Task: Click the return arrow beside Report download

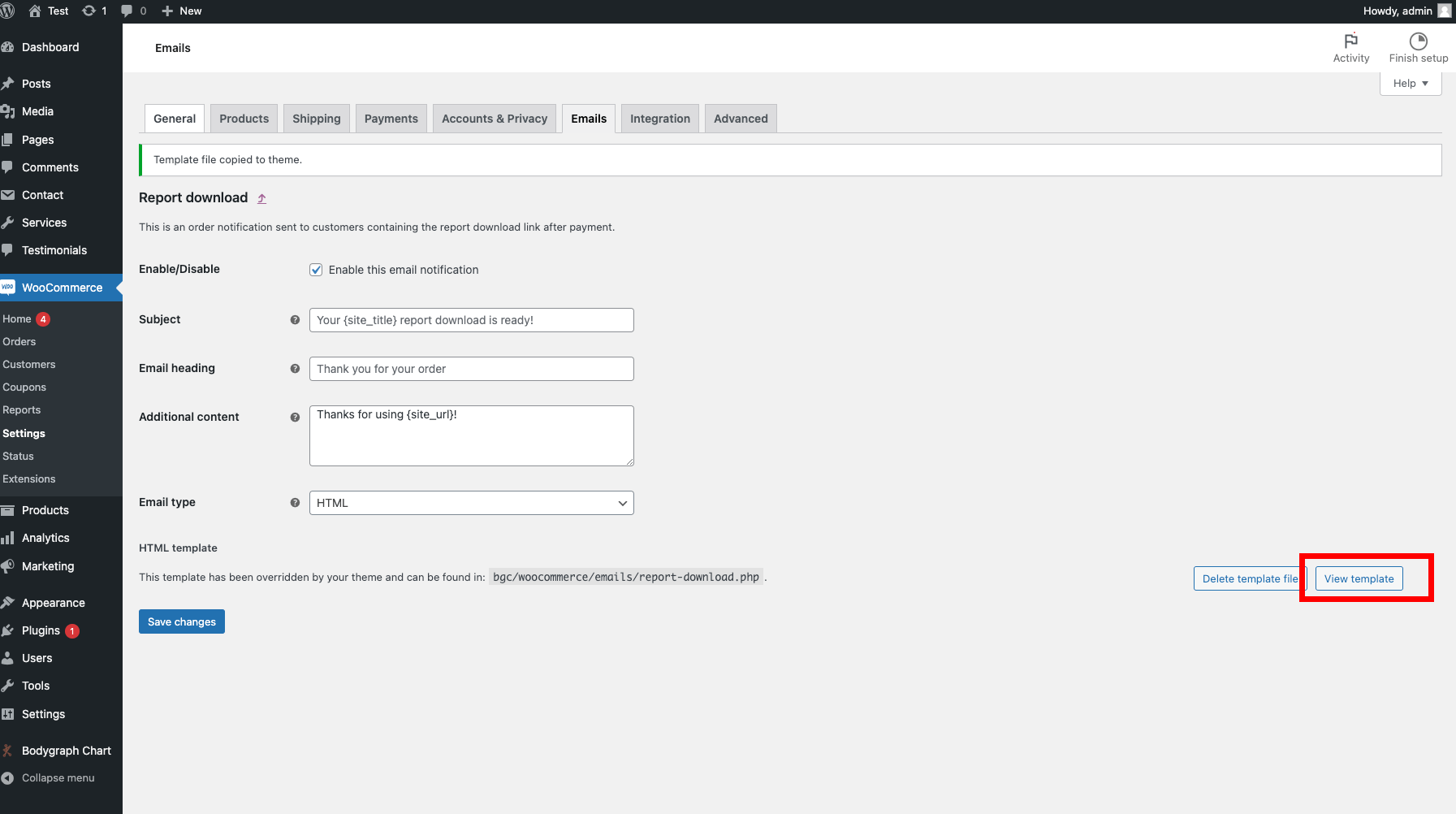Action: [261, 198]
